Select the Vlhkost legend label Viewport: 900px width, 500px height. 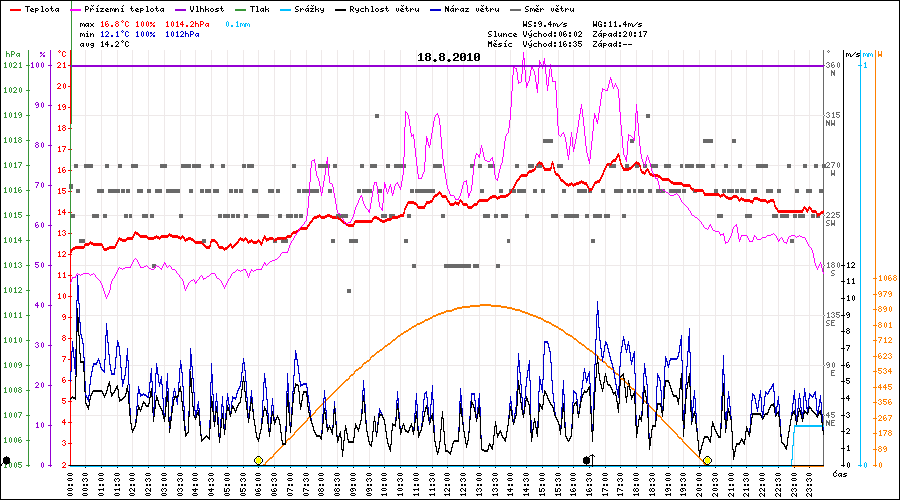click(207, 9)
